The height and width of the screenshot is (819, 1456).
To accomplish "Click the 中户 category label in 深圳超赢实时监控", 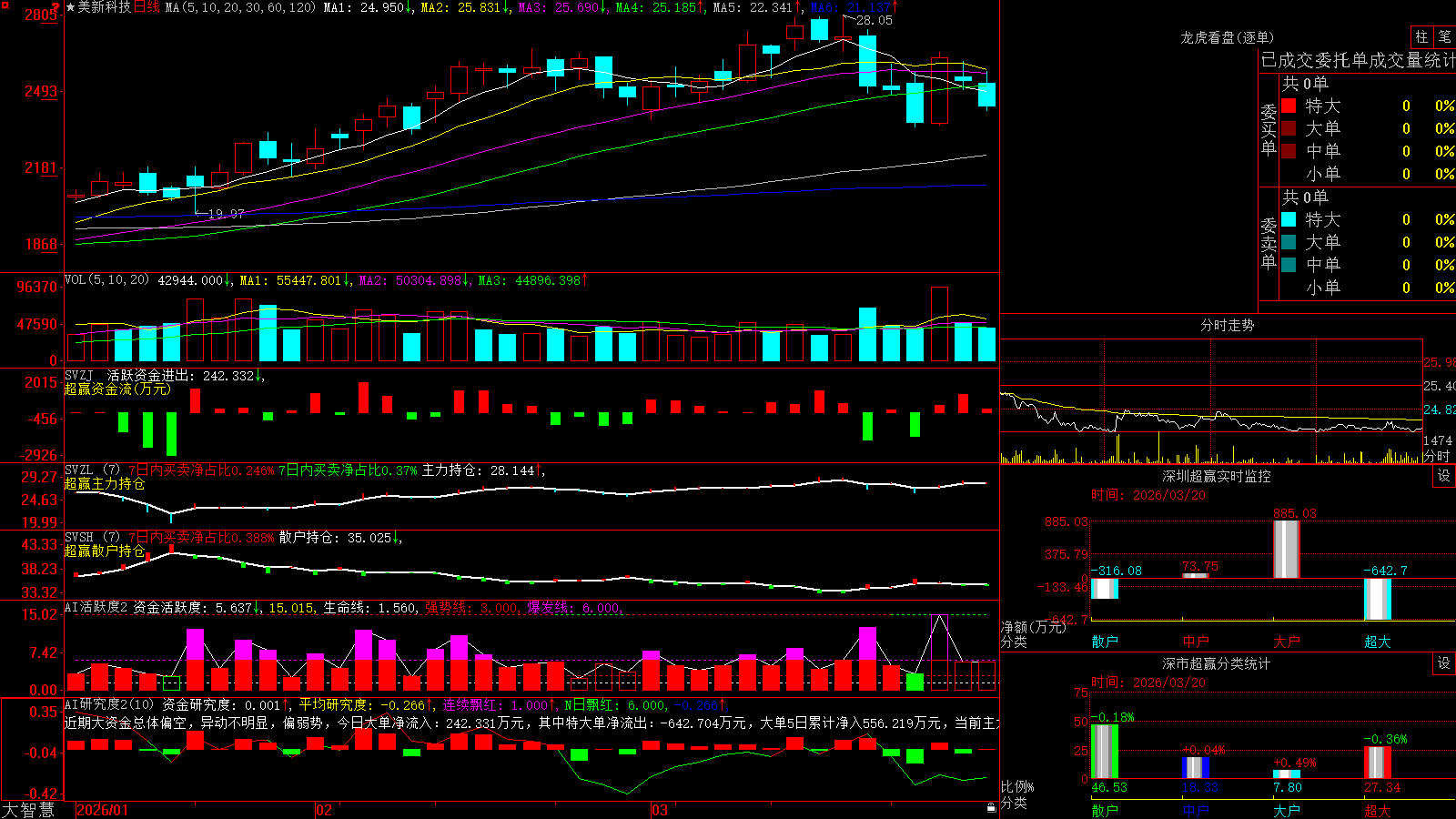I will 1196,642.
